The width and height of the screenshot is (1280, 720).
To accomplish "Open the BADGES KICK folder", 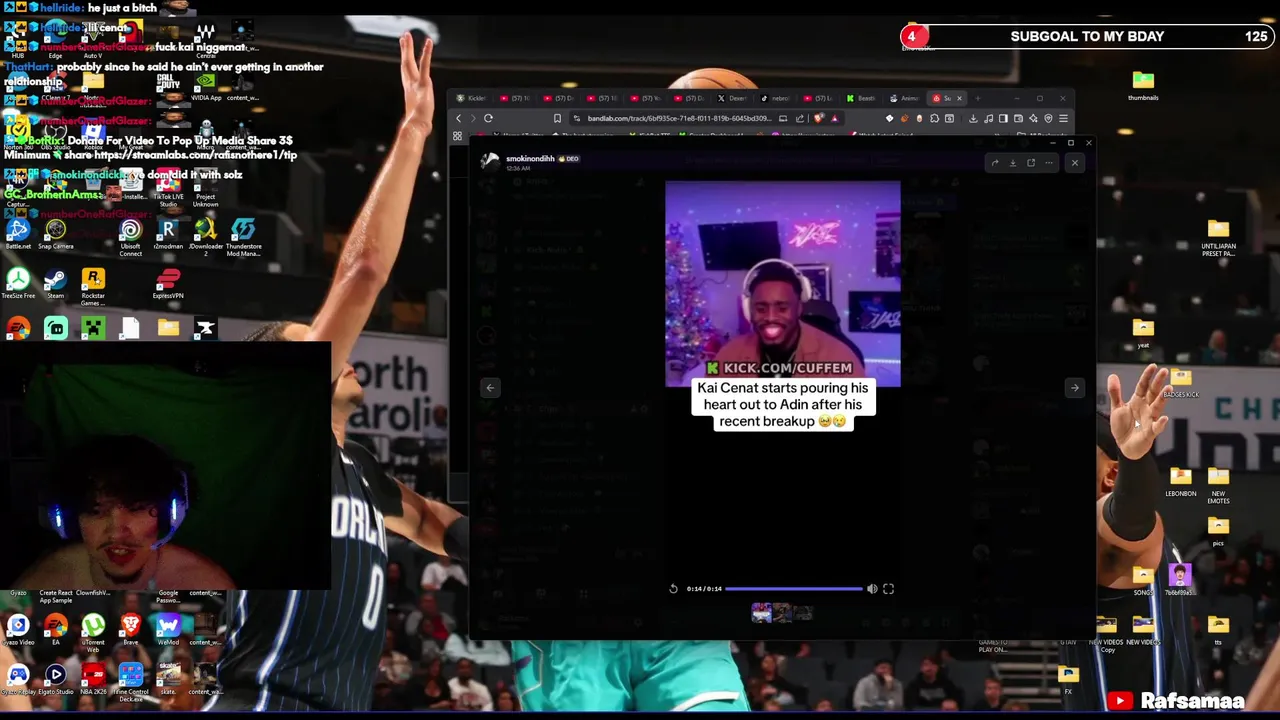I will [1180, 383].
